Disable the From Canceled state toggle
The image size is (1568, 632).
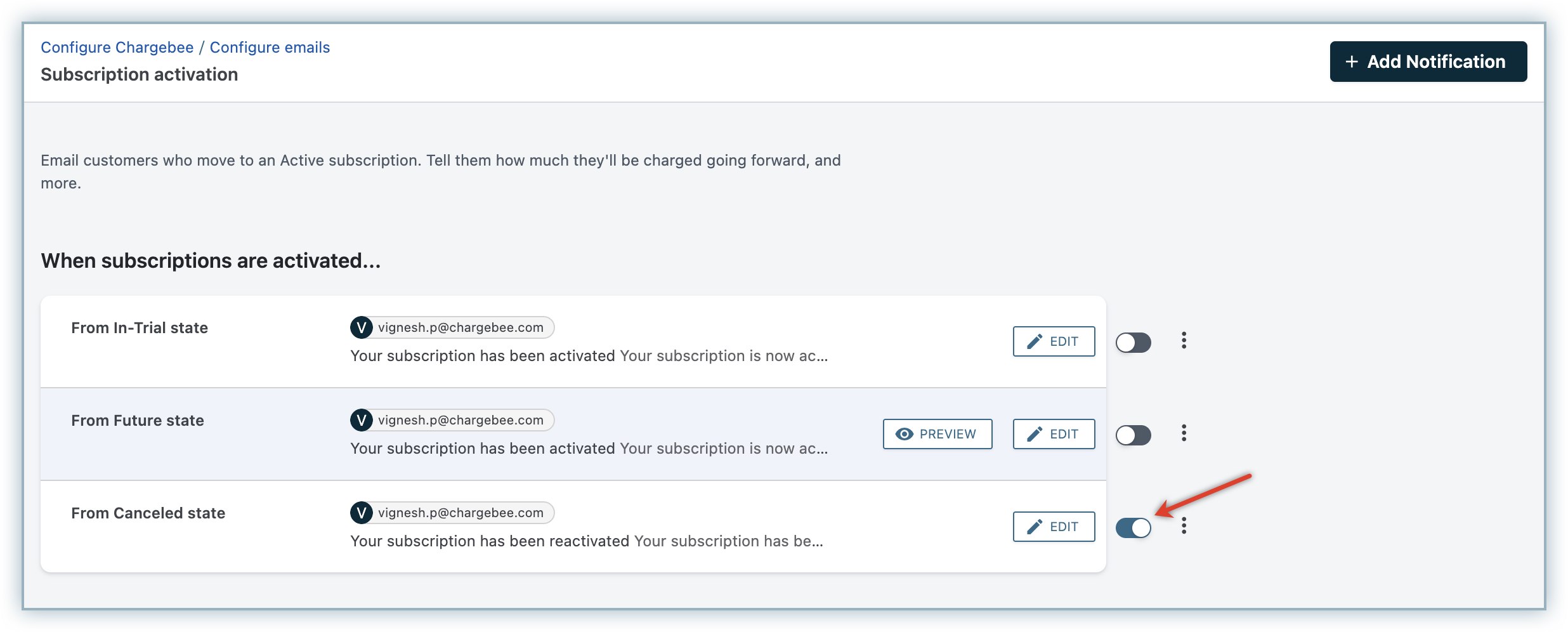coord(1133,528)
